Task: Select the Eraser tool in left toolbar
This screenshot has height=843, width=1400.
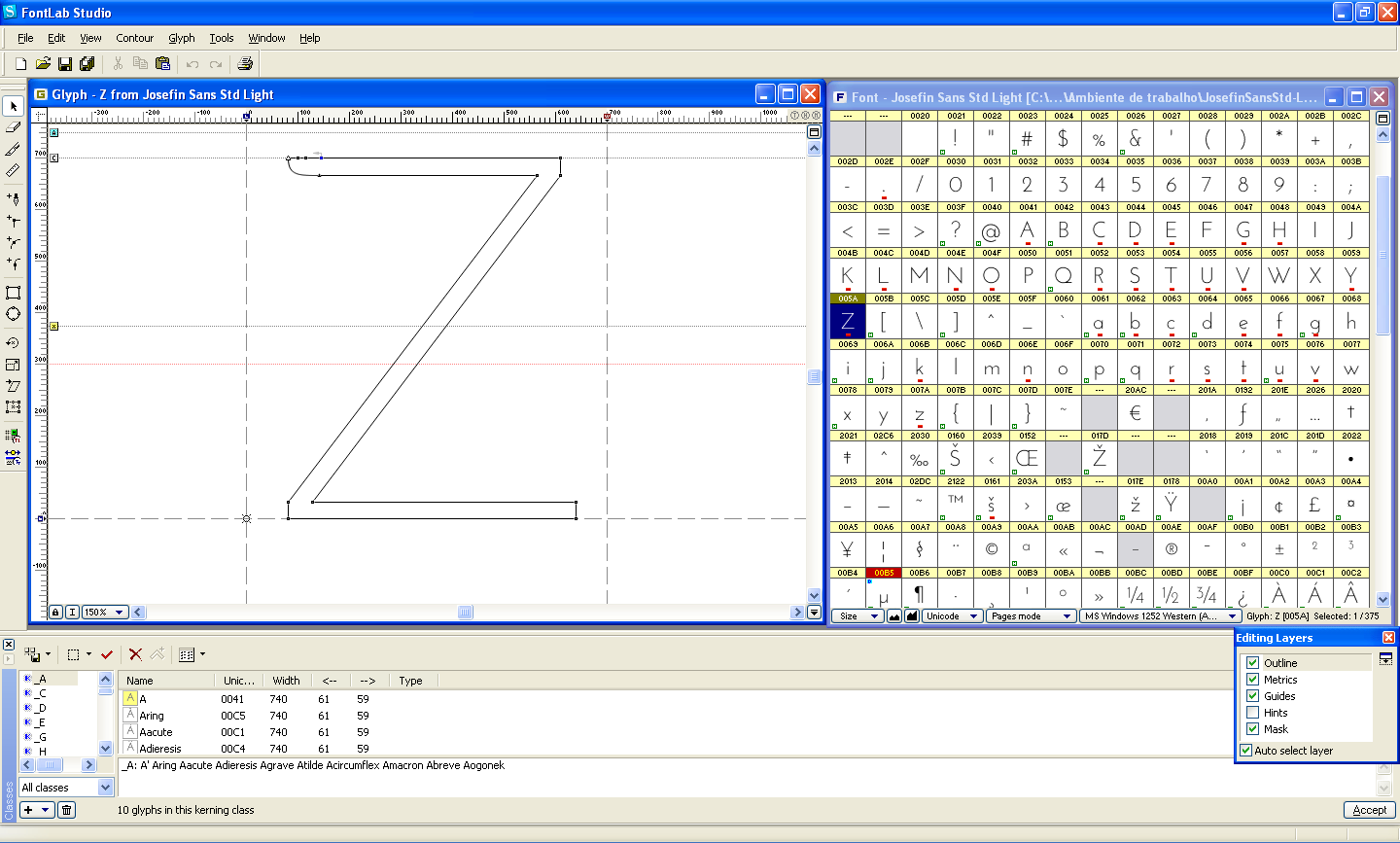Action: [13, 127]
